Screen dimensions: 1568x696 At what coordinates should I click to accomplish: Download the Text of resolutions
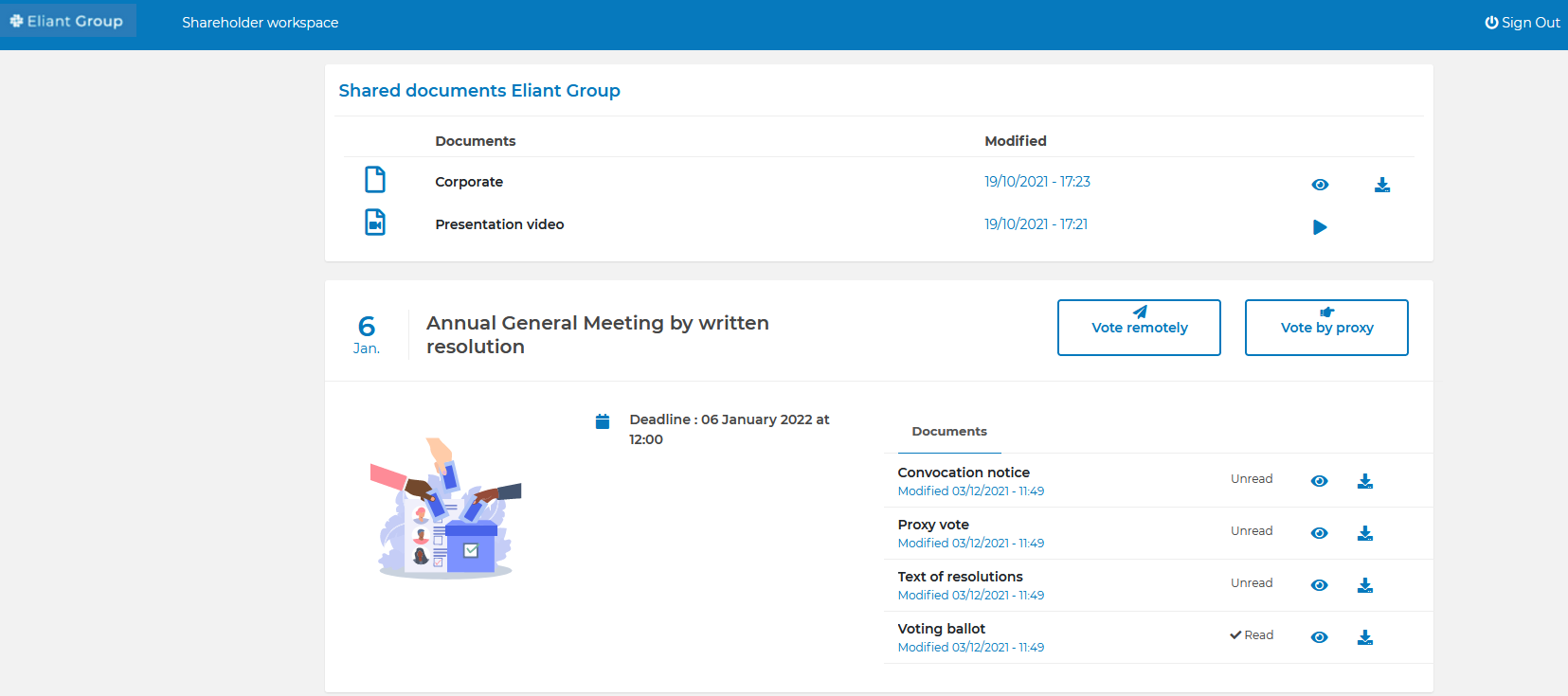(1365, 585)
